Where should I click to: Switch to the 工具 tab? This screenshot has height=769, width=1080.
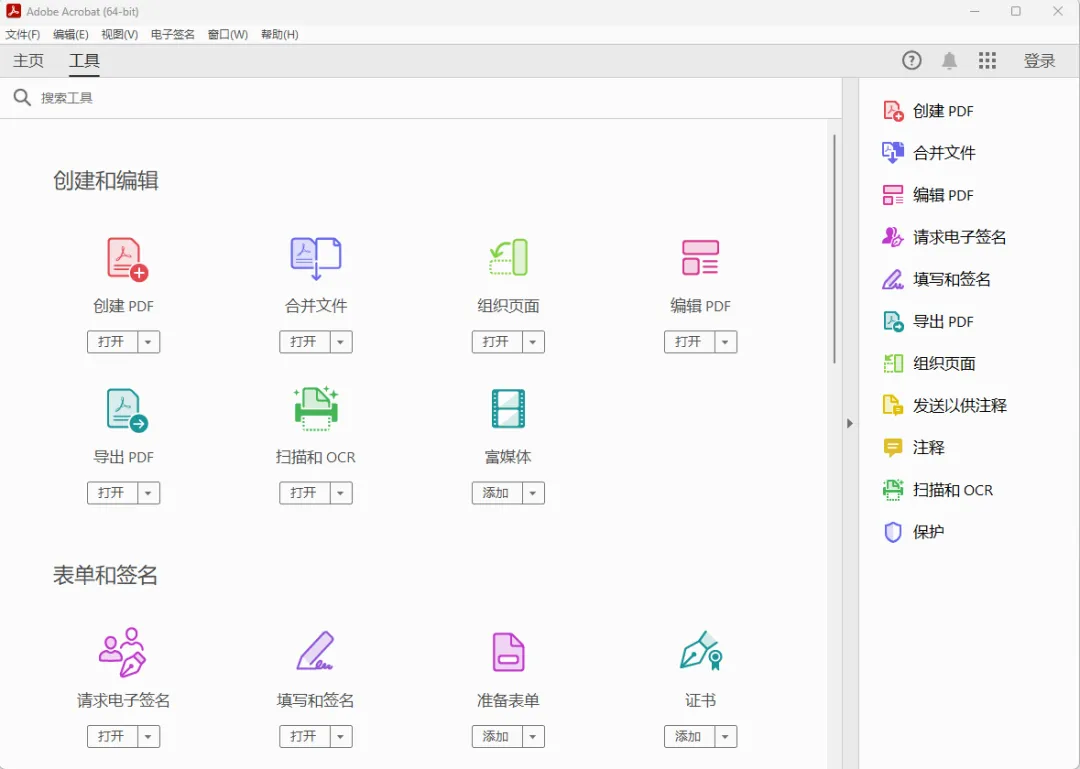tap(84, 61)
